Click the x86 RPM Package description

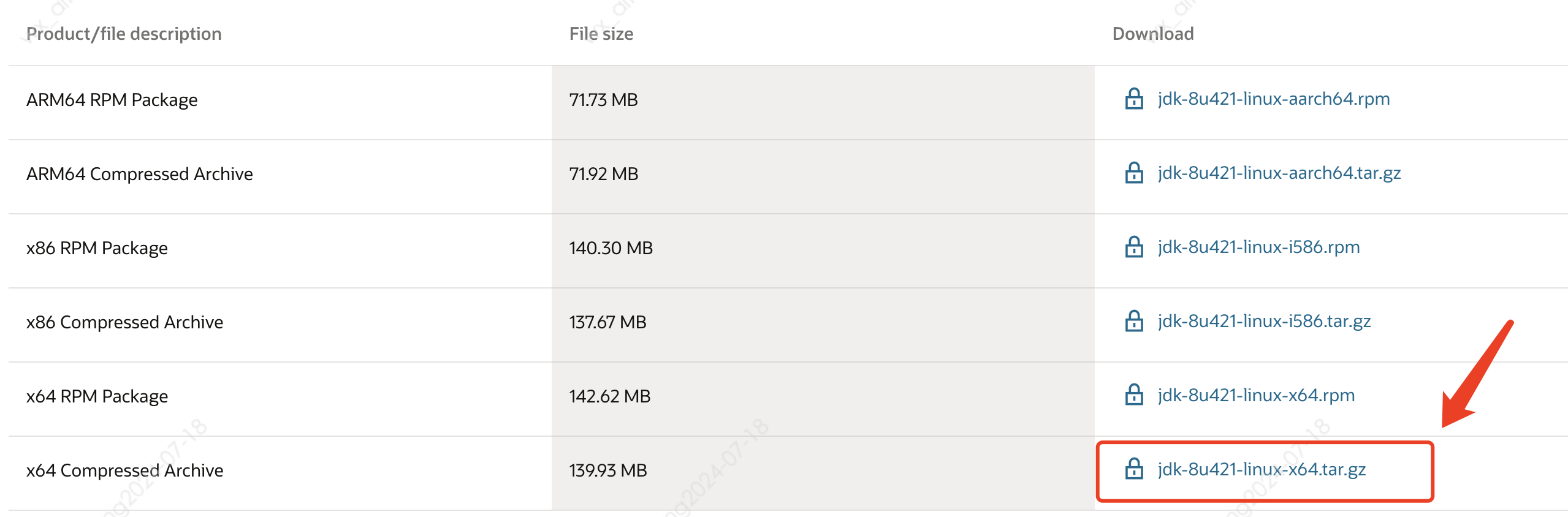pos(97,248)
